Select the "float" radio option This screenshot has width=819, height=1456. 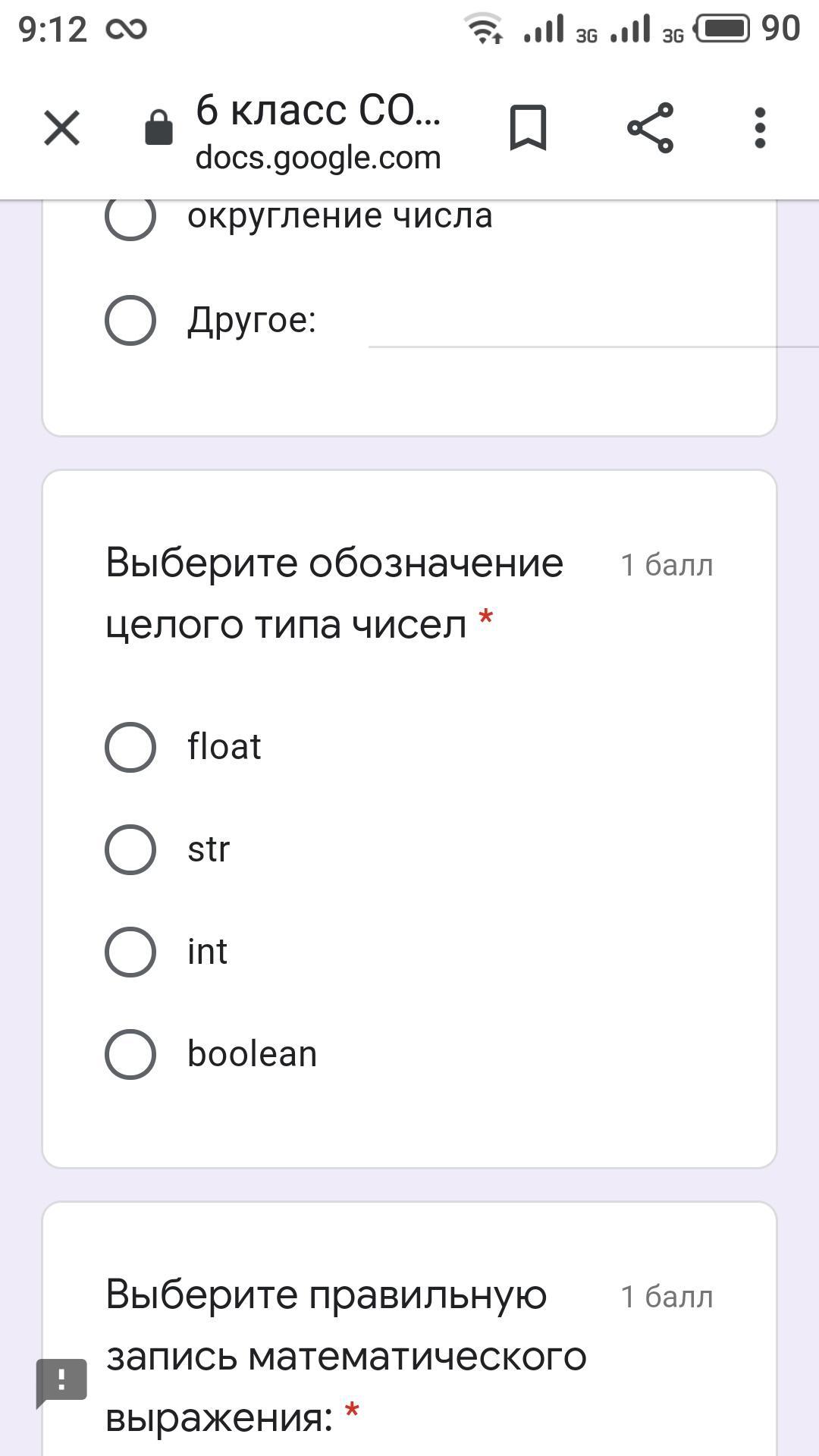click(x=130, y=747)
